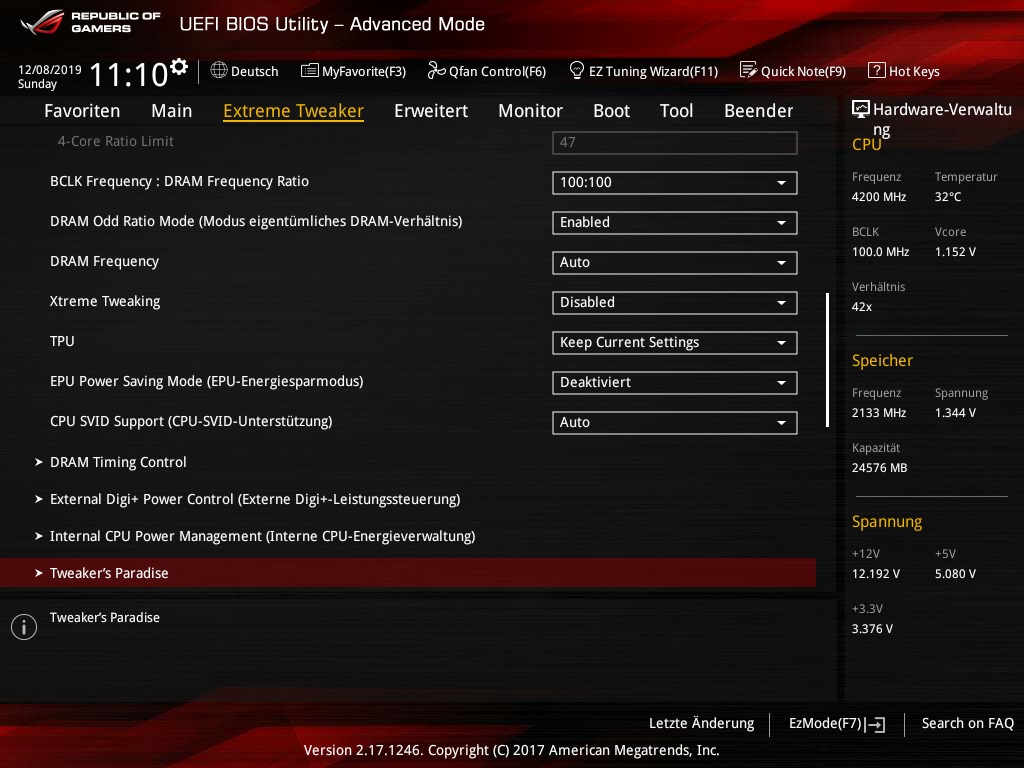
Task: Click the BCLK value 100.0 MHz
Action: [x=880, y=251]
